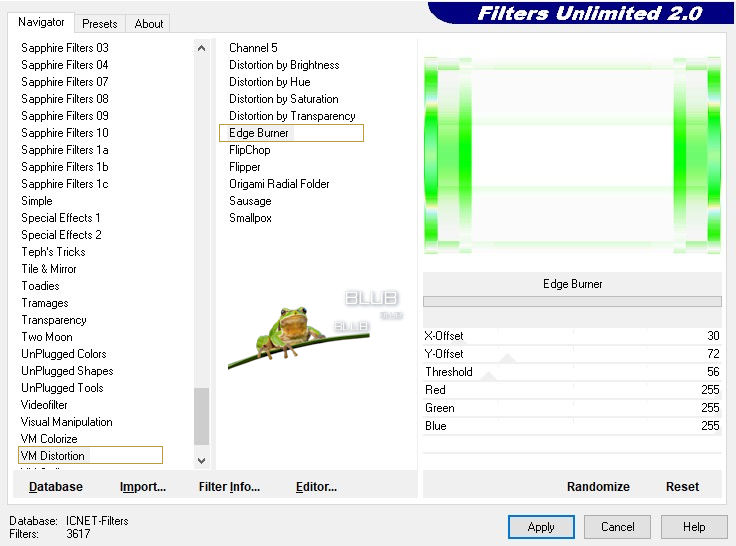The width and height of the screenshot is (736, 546).
Task: Reset the filter parameters
Action: coord(682,486)
